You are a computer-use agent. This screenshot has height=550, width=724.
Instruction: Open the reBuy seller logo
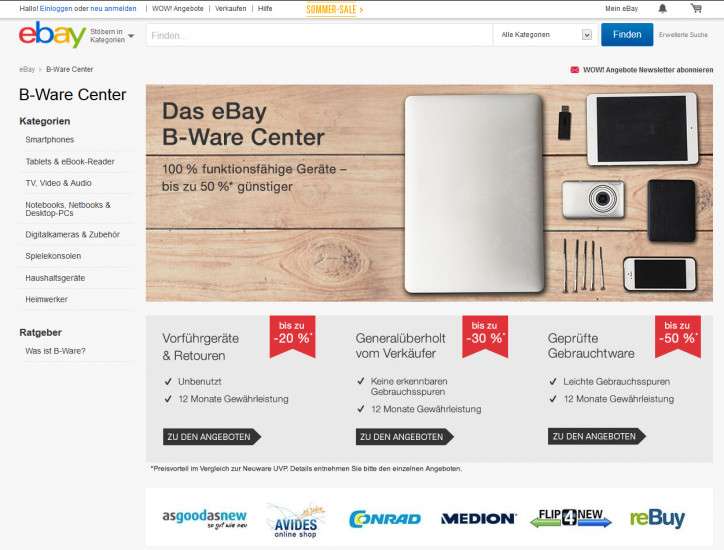pos(657,518)
